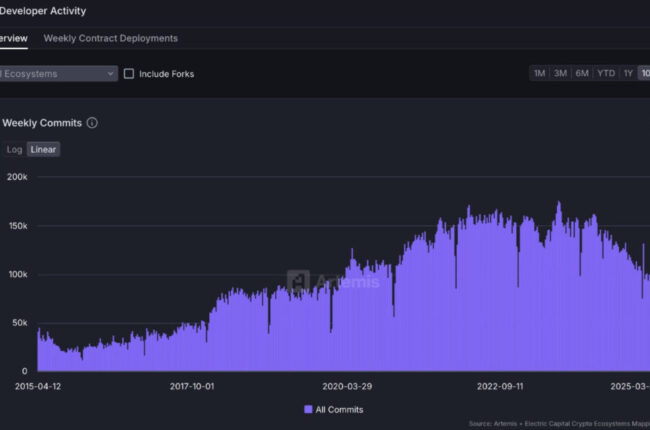650x430 pixels.
Task: Choose the 6M time range
Action: [582, 73]
